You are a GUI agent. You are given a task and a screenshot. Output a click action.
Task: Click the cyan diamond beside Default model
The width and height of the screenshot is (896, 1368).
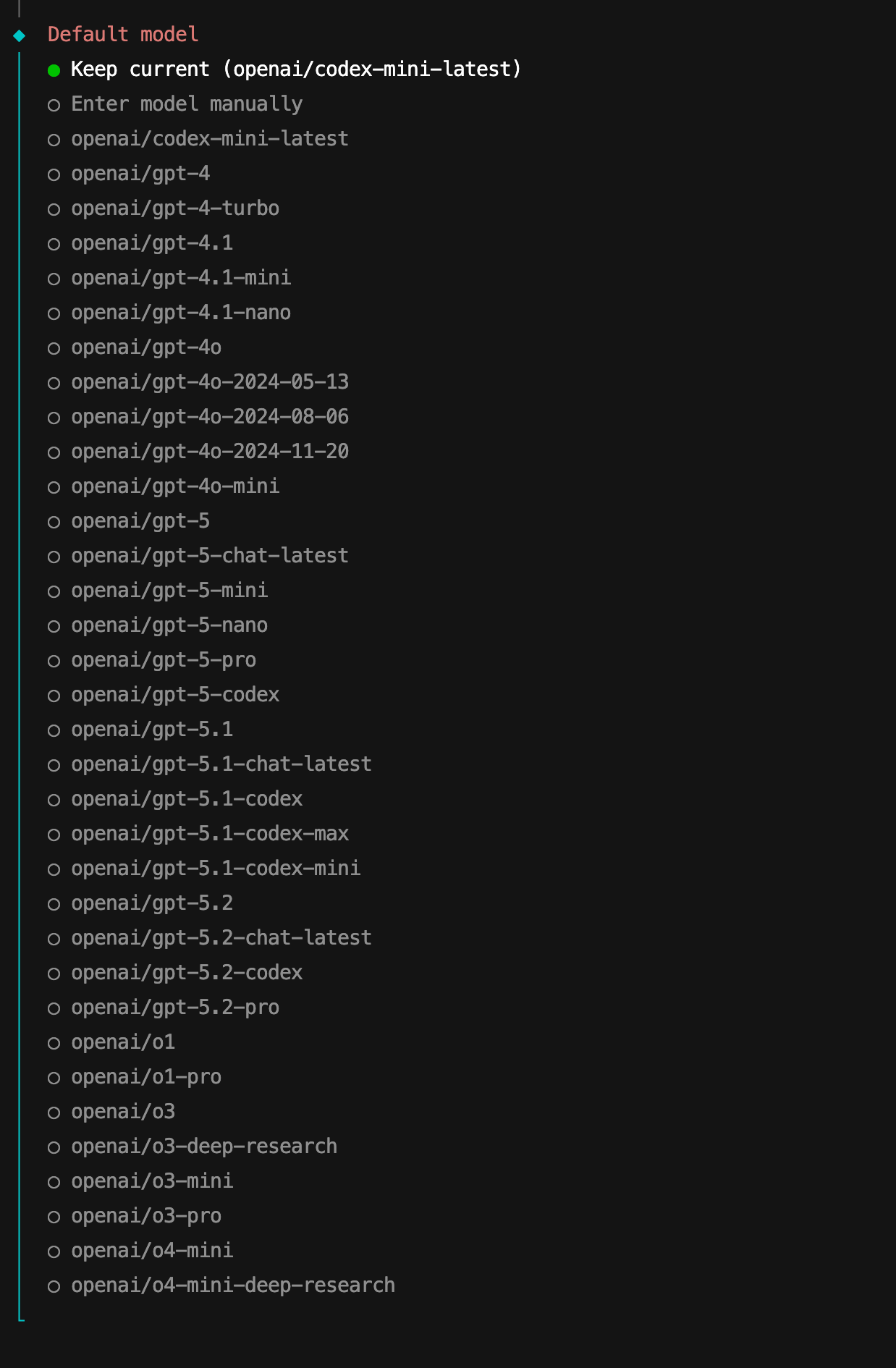coord(20,35)
